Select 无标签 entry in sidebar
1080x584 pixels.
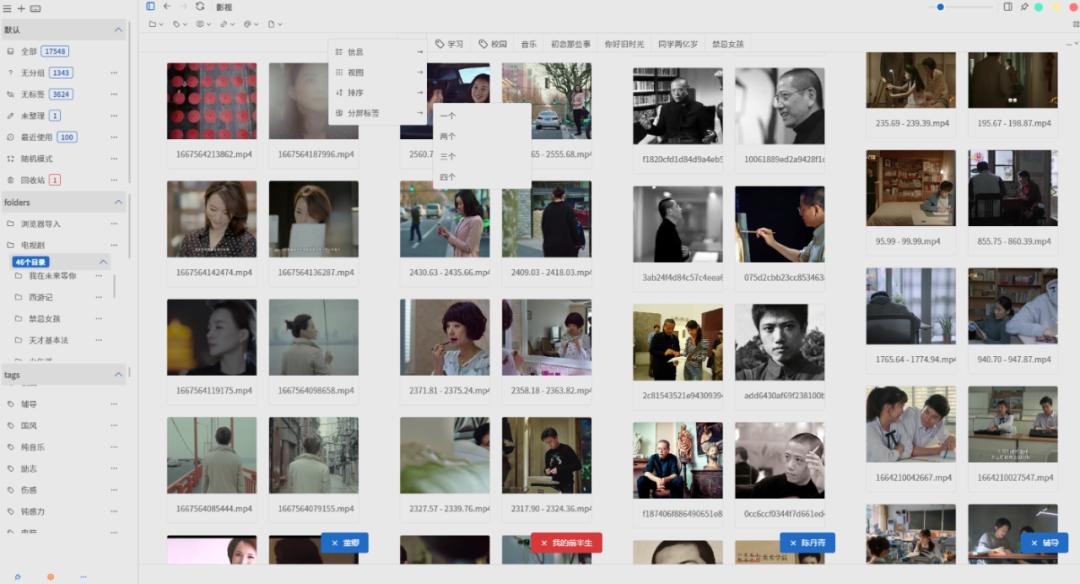[39, 94]
